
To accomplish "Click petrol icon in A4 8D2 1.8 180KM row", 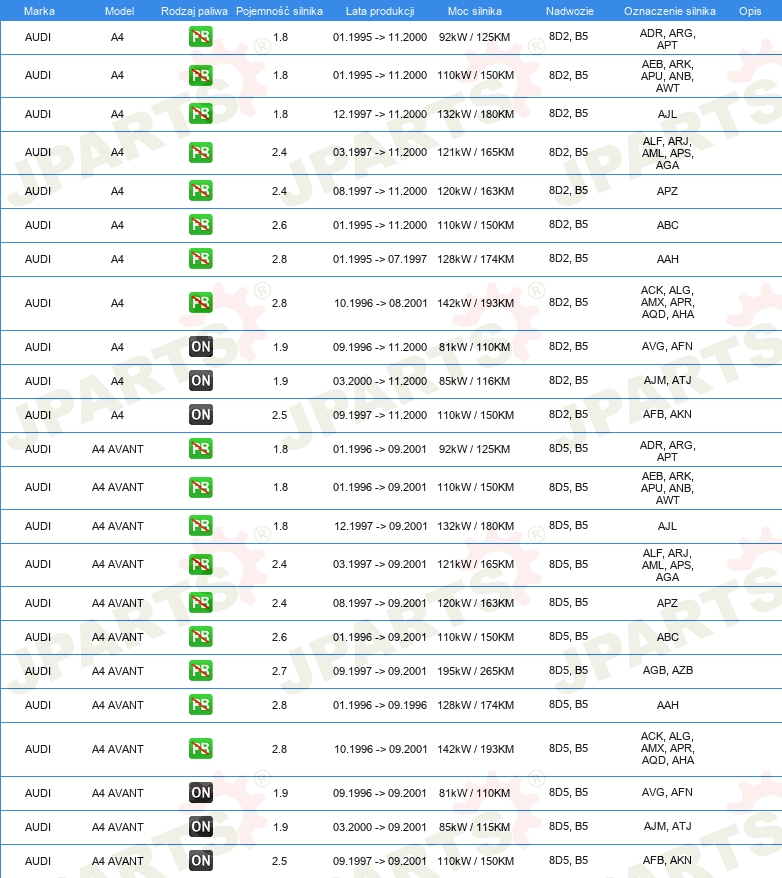I will coord(200,114).
